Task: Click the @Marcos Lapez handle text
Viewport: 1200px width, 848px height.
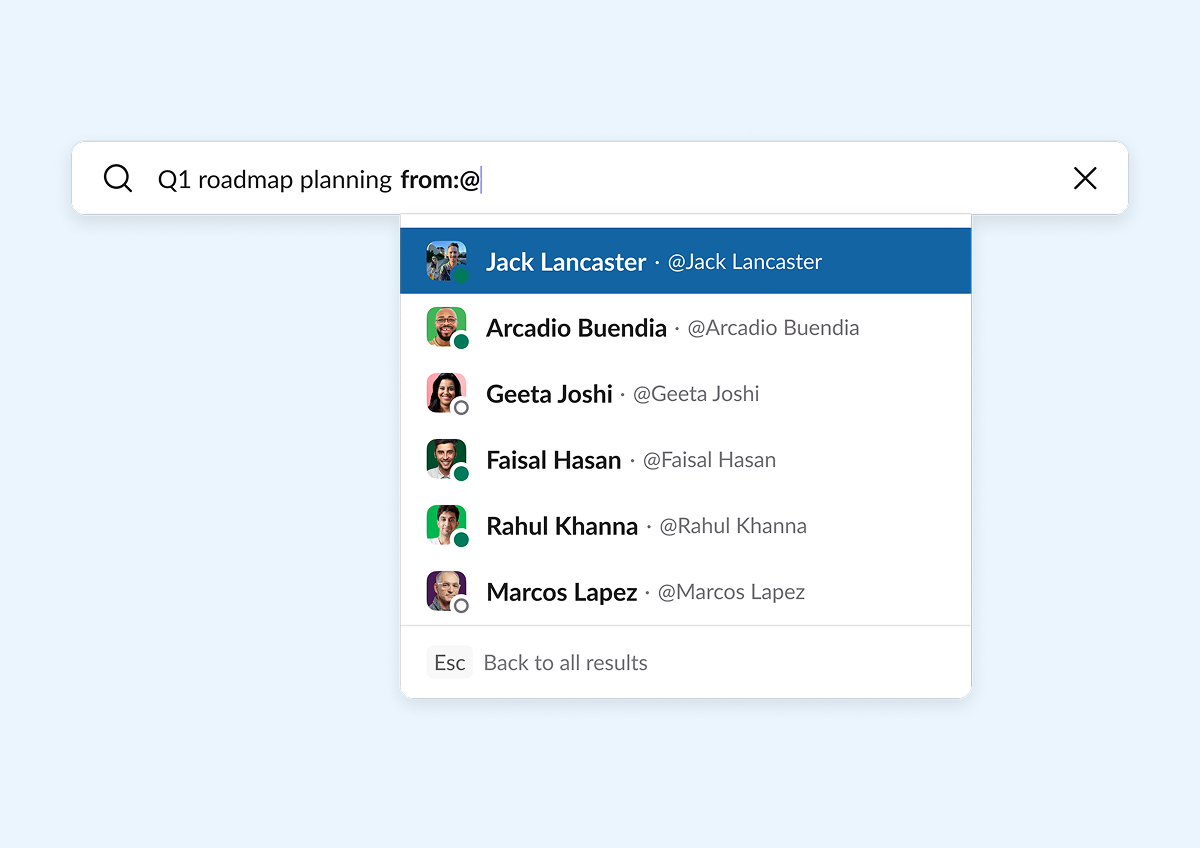Action: coord(731,592)
